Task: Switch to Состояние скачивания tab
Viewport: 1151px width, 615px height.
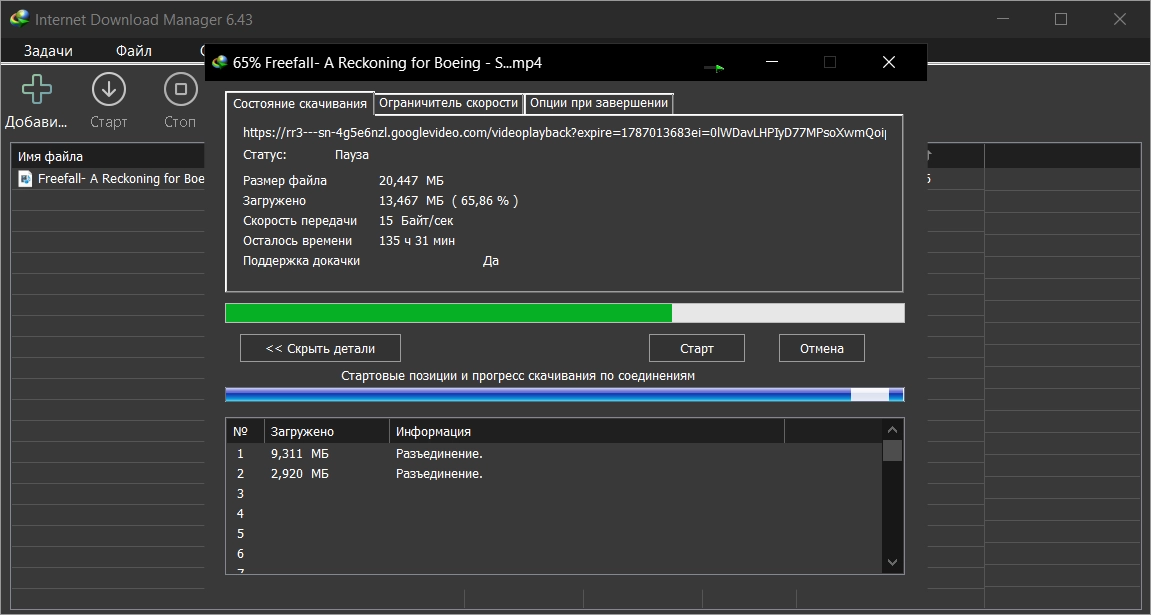Action: pos(299,103)
